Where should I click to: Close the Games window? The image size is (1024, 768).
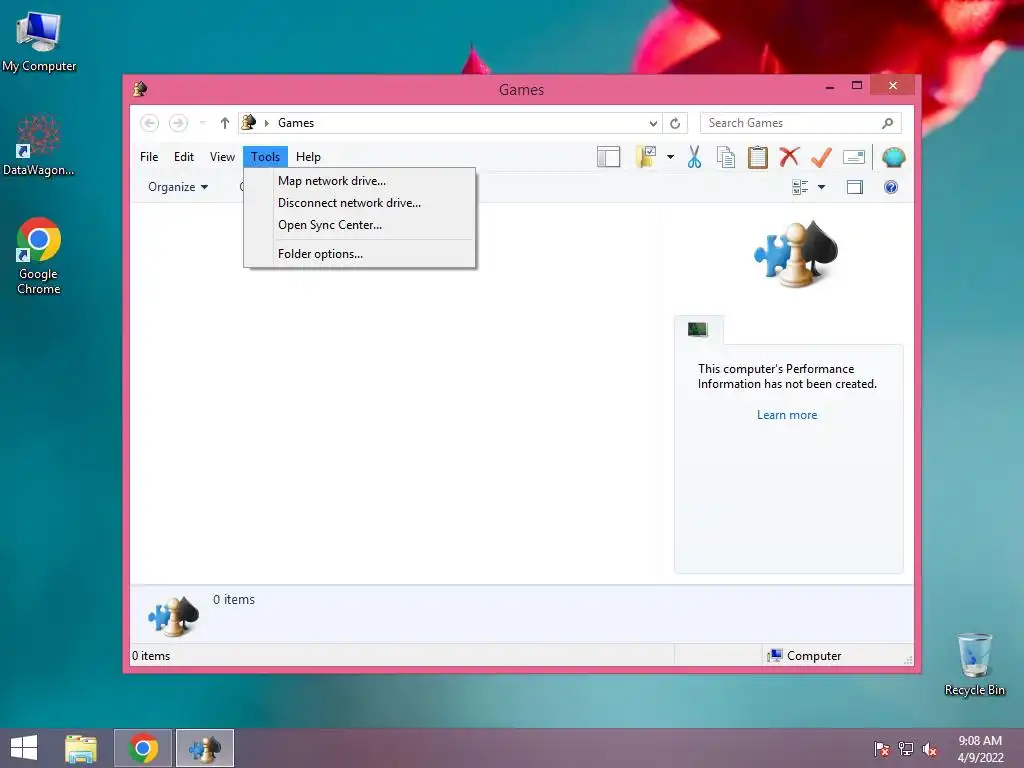point(893,86)
